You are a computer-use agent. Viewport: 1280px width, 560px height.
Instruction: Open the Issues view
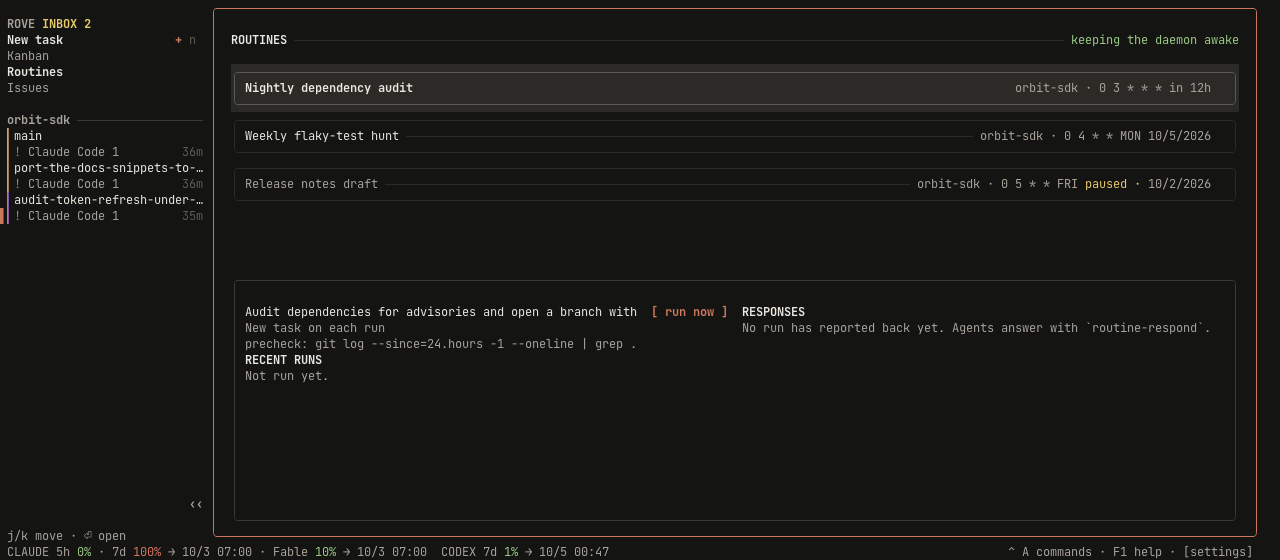(x=28, y=88)
